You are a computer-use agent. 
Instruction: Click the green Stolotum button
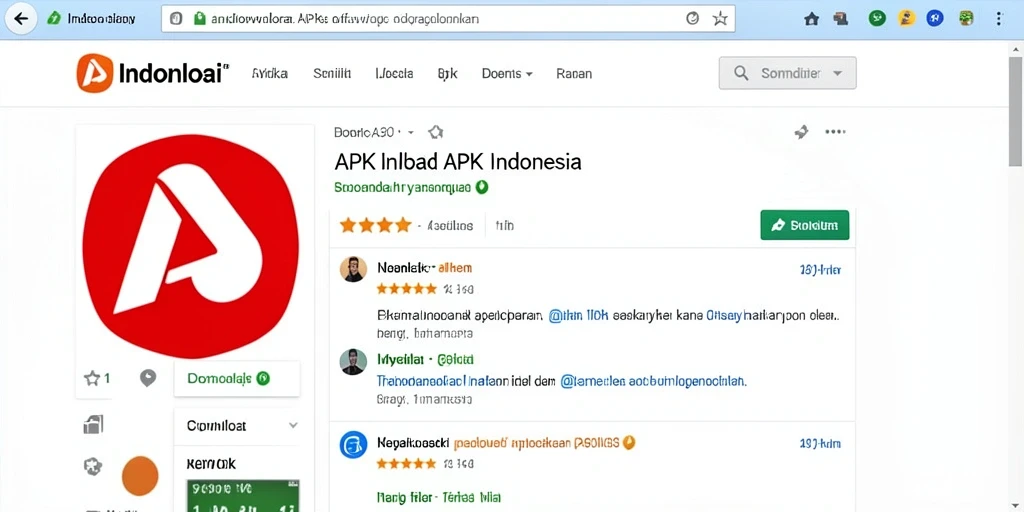(x=805, y=225)
